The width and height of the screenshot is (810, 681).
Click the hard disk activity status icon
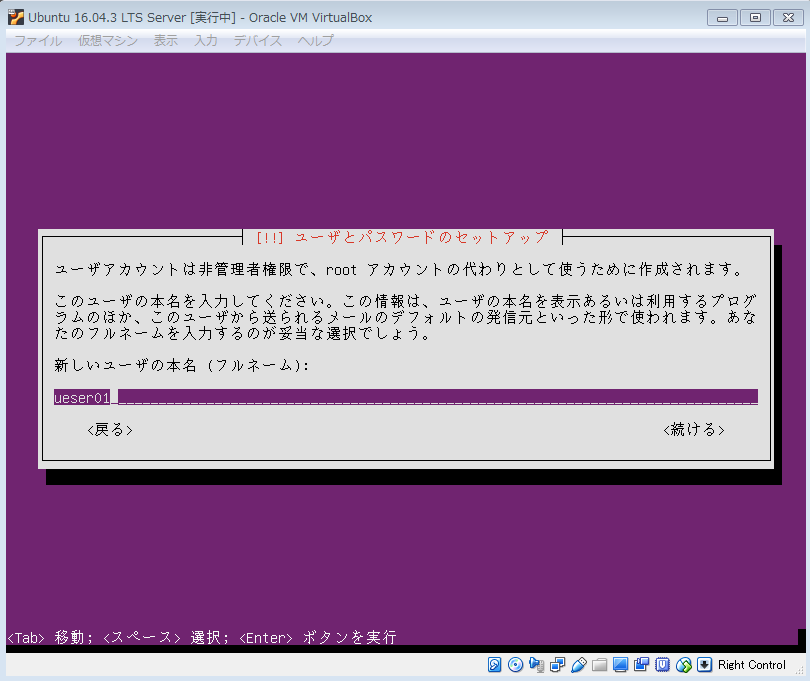pyautogui.click(x=495, y=665)
